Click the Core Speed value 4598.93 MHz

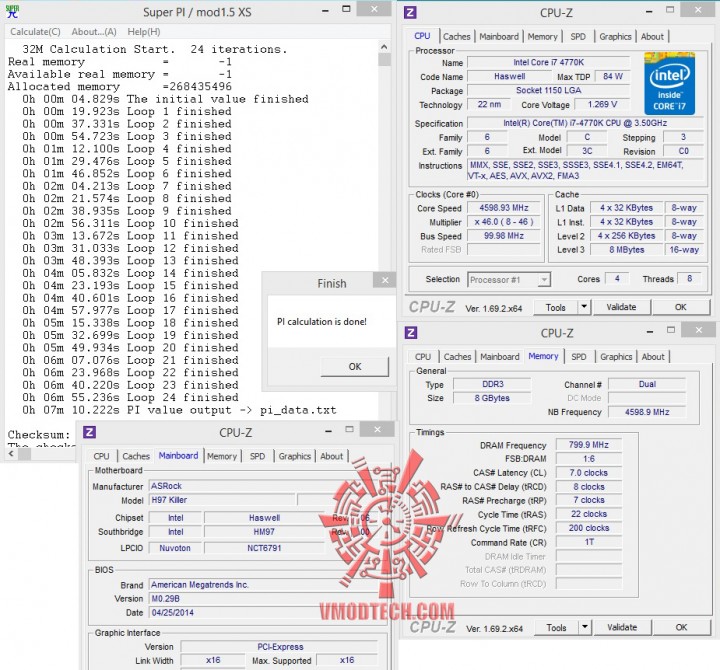[504, 208]
